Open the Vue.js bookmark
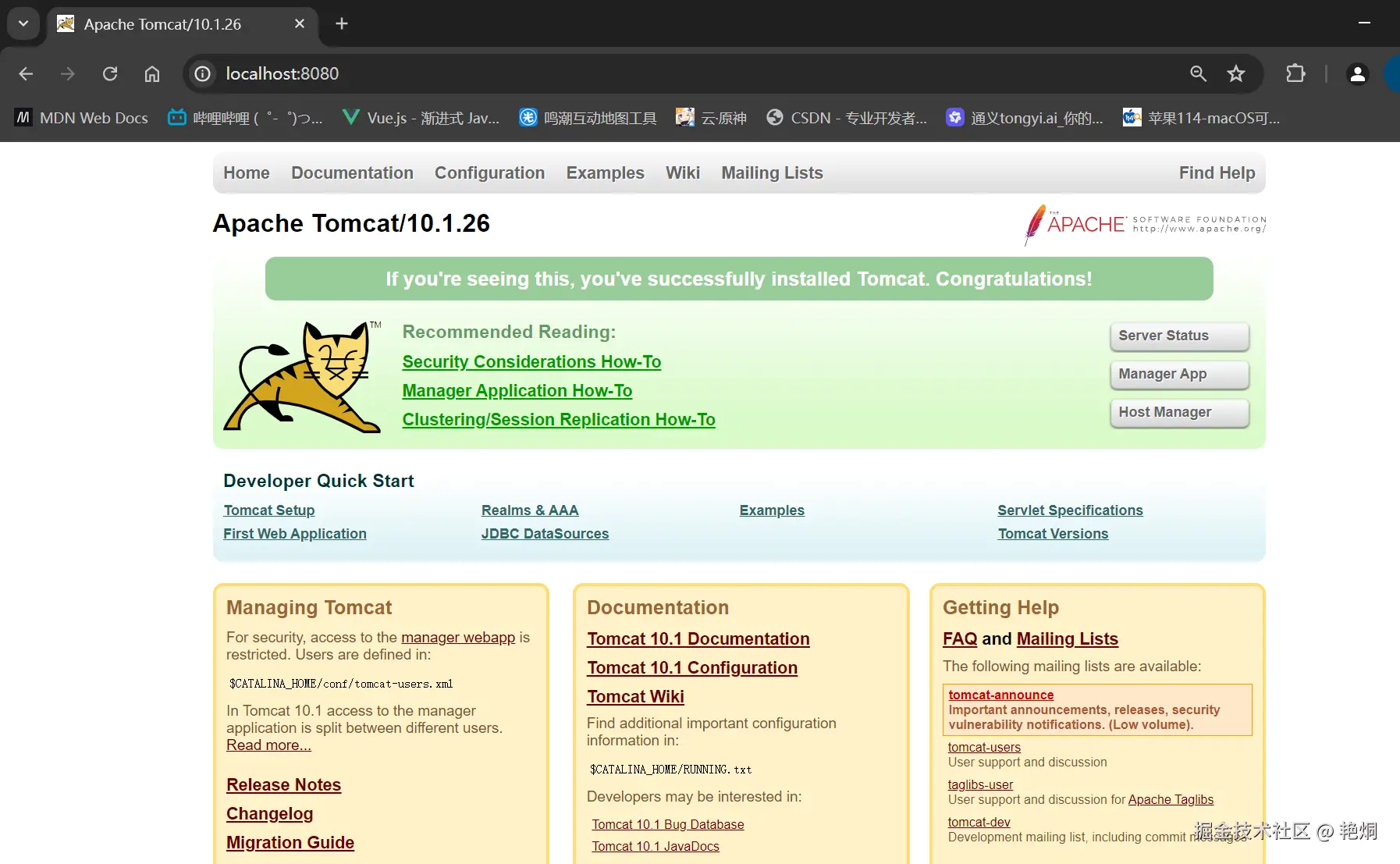This screenshot has width=1400, height=864. tap(421, 118)
